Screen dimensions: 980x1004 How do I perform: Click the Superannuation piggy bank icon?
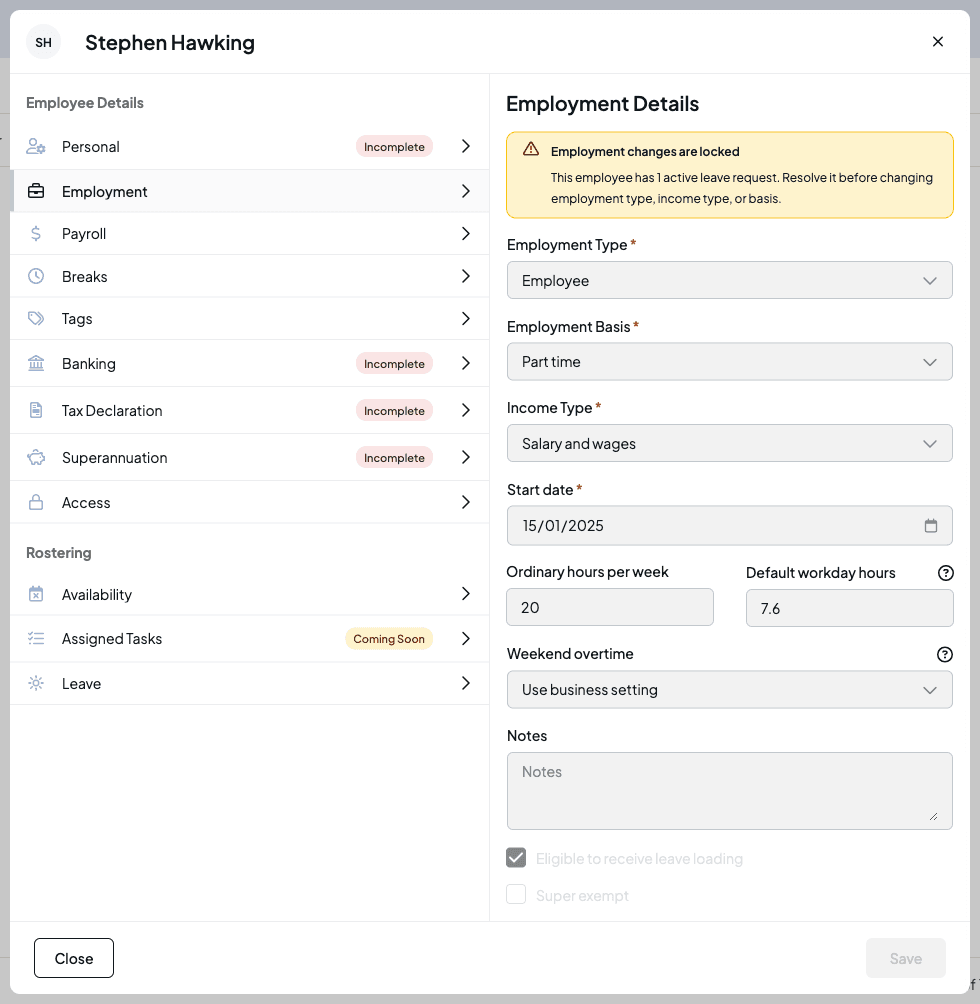coord(36,457)
